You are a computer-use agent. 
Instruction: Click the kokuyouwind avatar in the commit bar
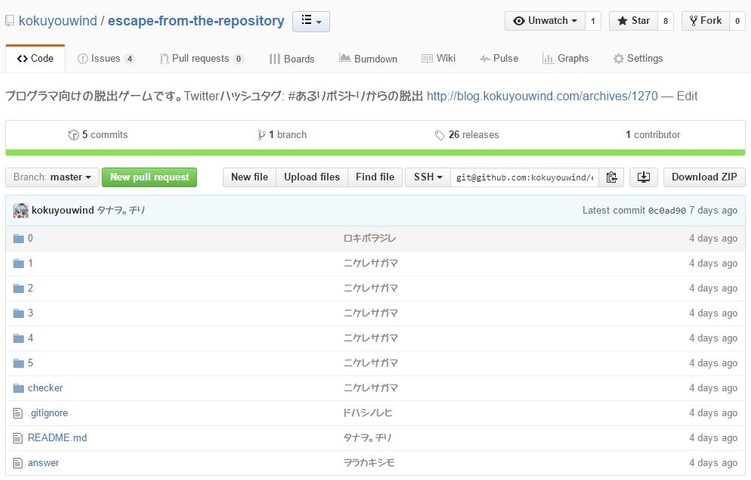click(x=21, y=210)
